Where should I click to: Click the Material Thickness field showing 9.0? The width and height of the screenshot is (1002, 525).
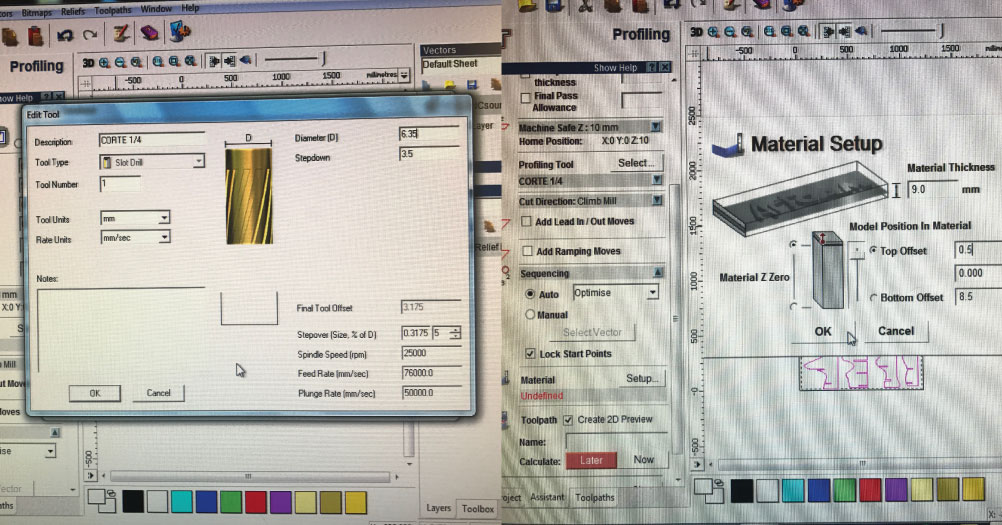click(x=932, y=189)
